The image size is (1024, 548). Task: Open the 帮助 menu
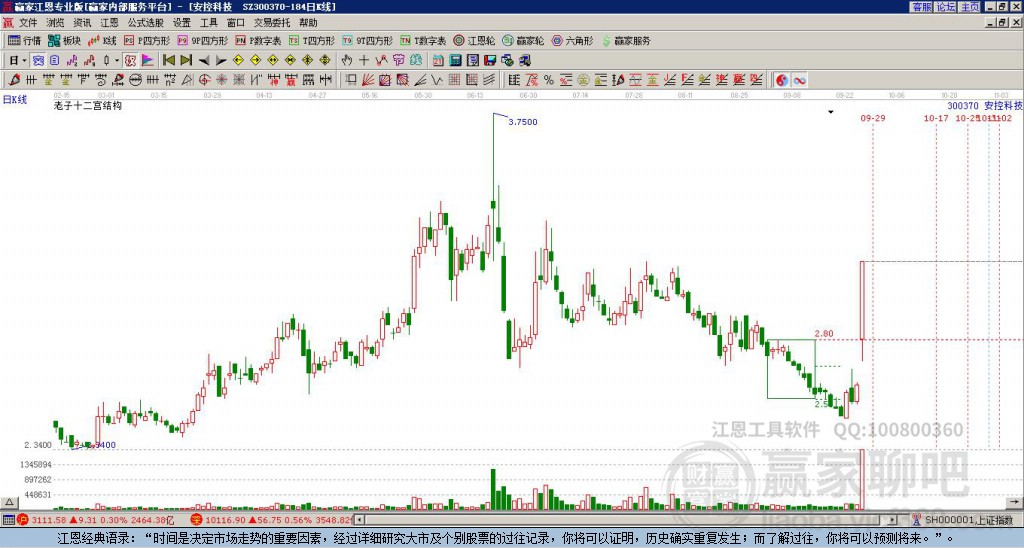[308, 23]
